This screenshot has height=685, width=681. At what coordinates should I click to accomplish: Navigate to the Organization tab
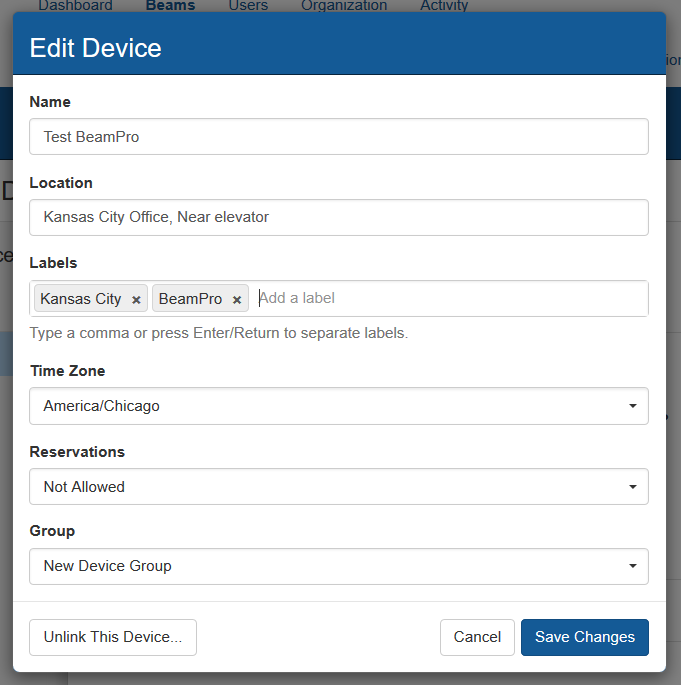pyautogui.click(x=344, y=6)
